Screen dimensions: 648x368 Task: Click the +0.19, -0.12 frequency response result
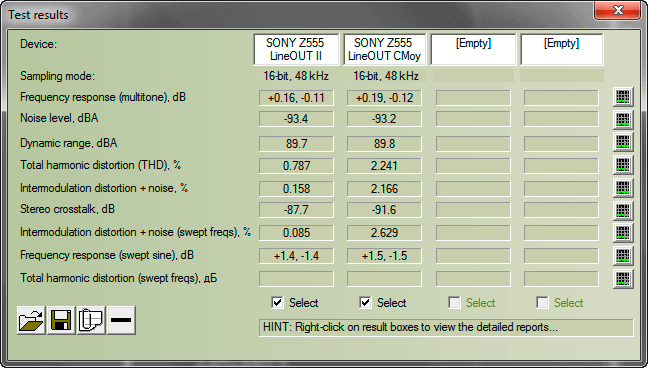(x=384, y=98)
